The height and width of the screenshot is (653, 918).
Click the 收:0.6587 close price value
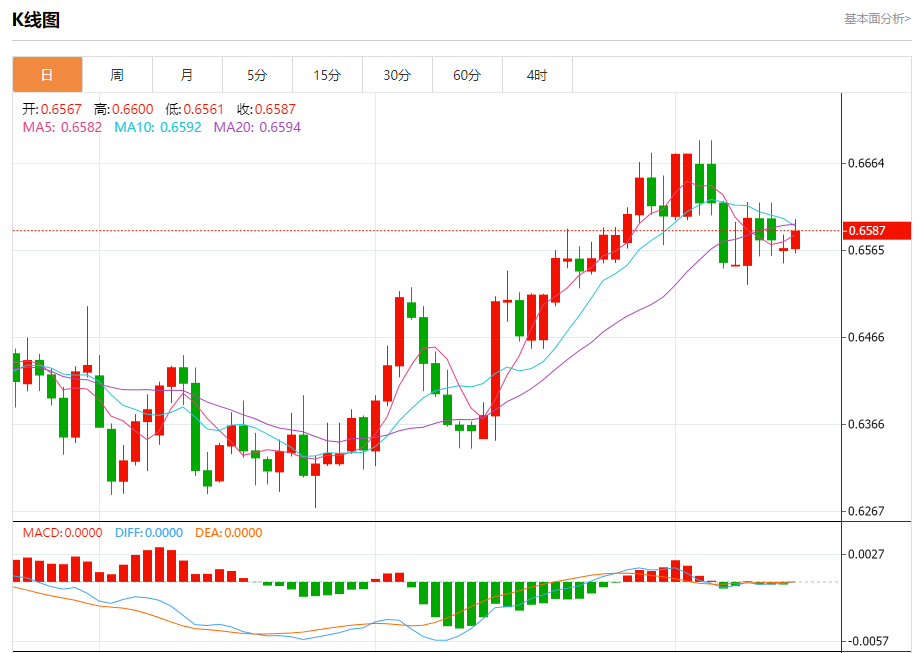(x=266, y=110)
